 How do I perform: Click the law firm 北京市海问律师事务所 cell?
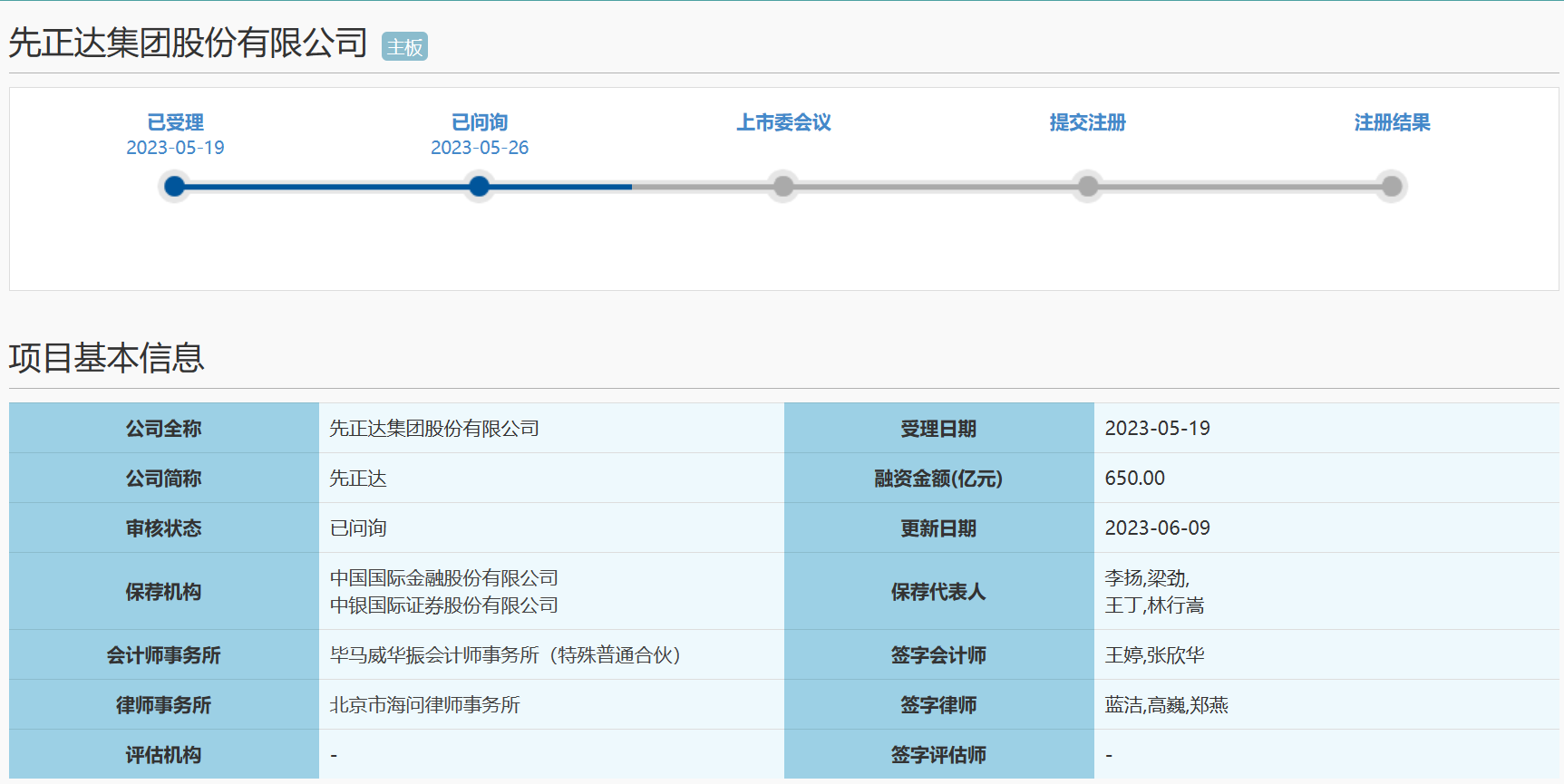coord(424,705)
